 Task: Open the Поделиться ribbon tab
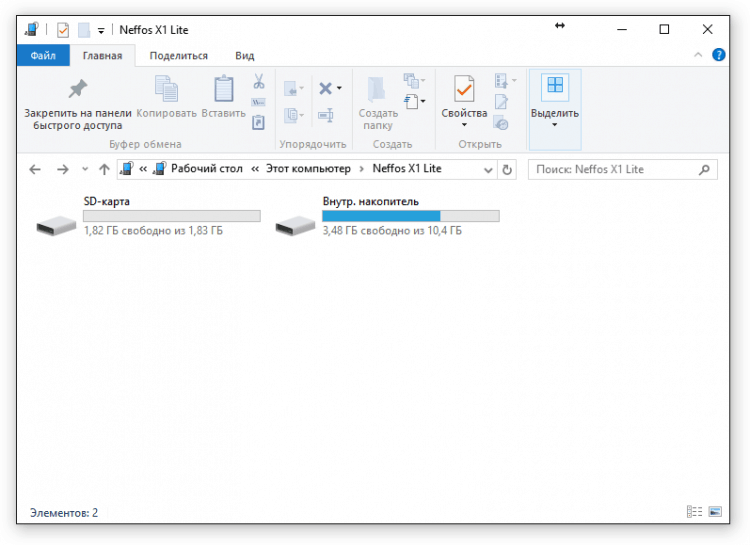click(178, 56)
